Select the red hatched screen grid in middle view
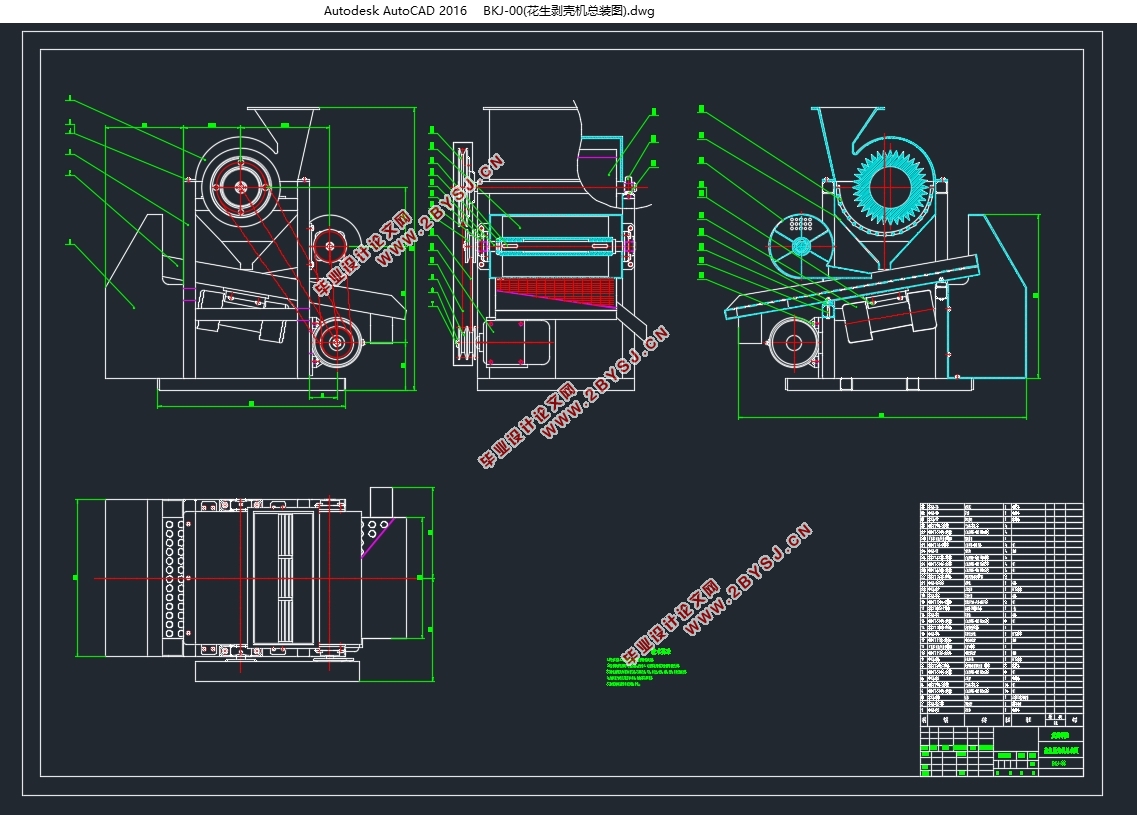The image size is (1137, 815). pyautogui.click(x=556, y=292)
